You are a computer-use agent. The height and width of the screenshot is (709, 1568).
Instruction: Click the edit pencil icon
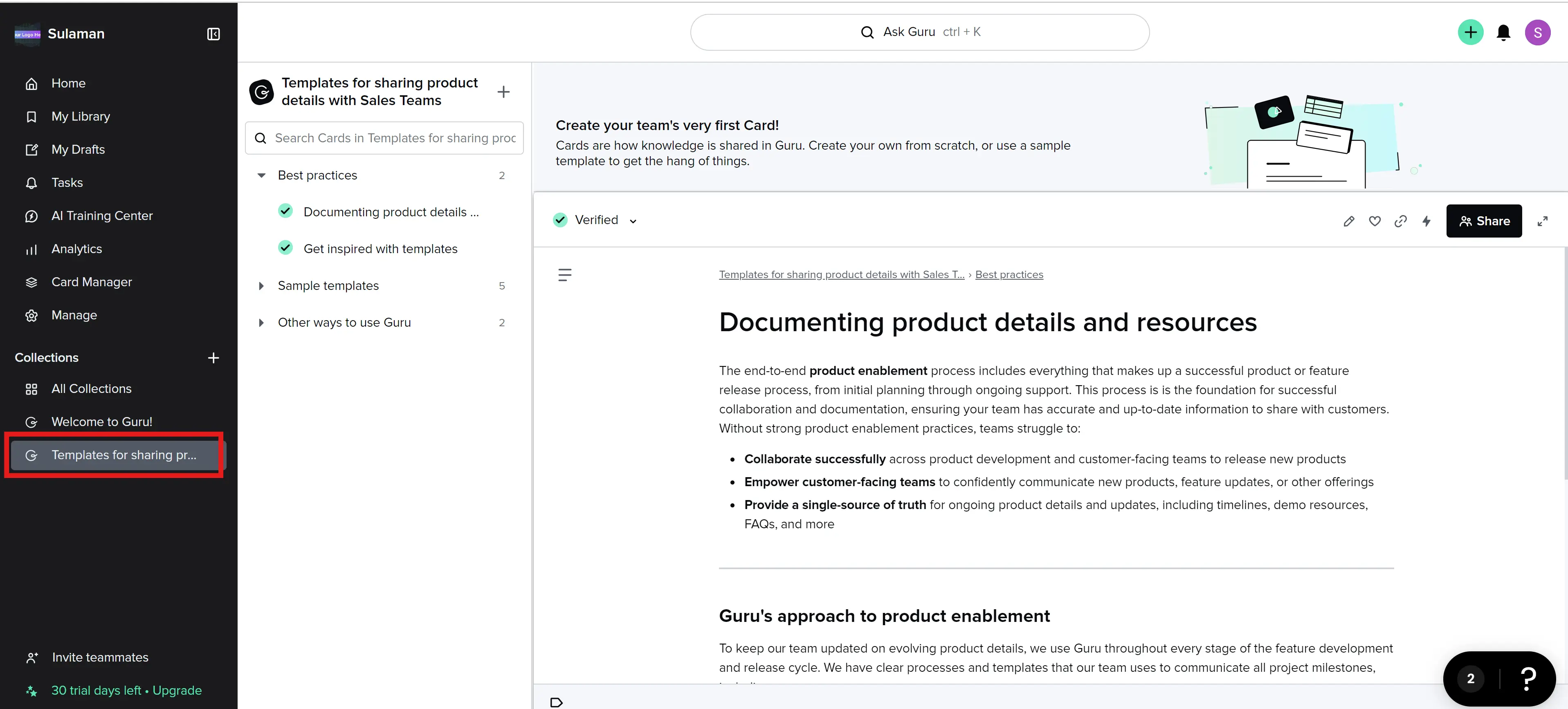1348,221
